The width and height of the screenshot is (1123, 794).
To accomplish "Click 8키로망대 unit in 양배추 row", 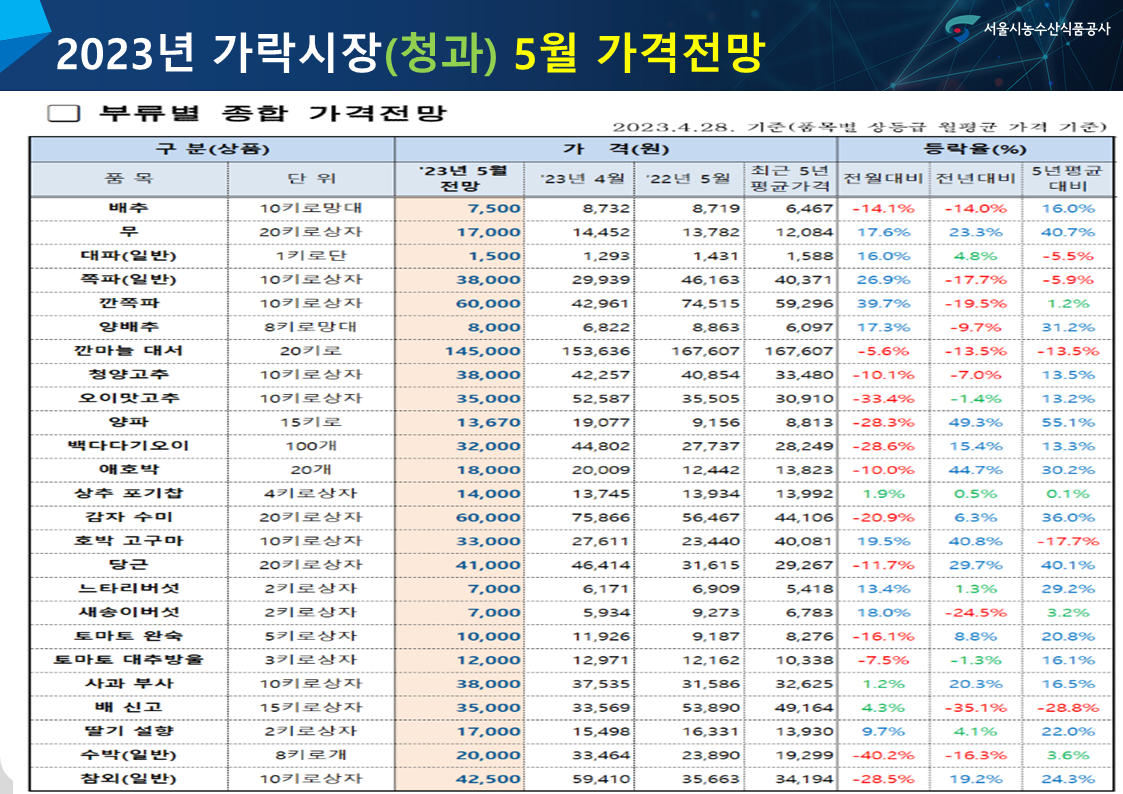I will coord(311,327).
